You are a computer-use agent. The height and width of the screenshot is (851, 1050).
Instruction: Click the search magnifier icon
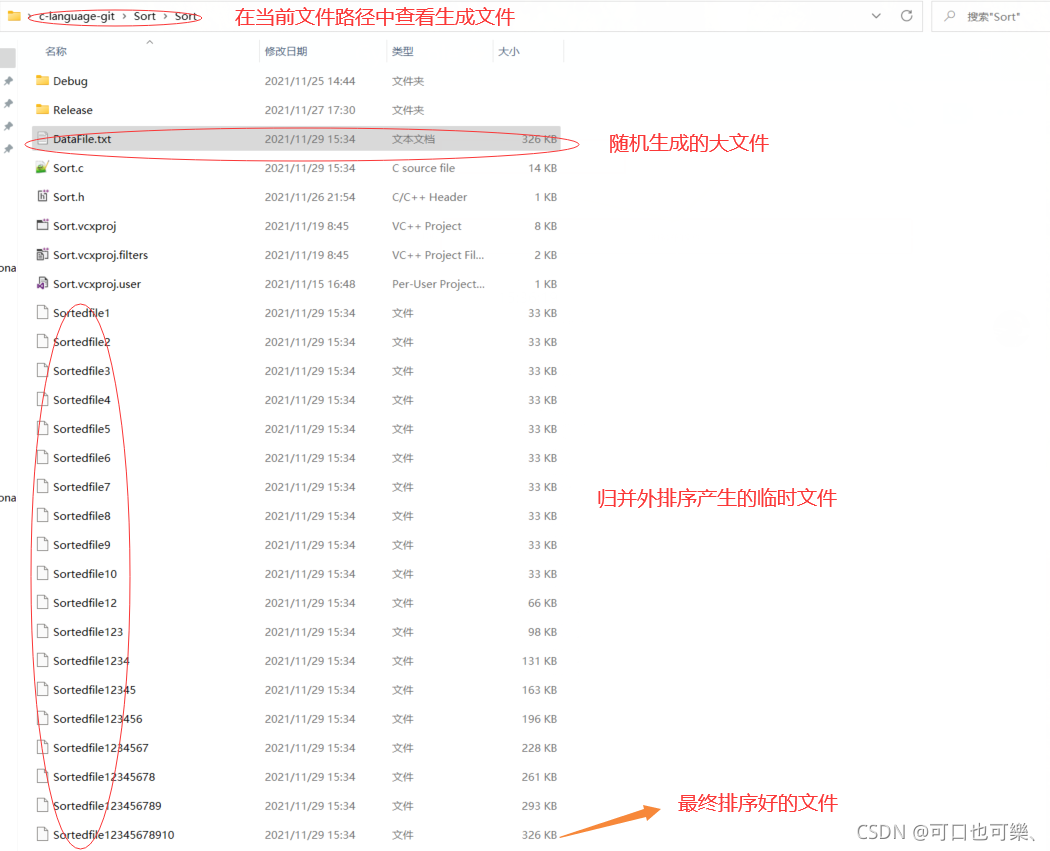[950, 16]
